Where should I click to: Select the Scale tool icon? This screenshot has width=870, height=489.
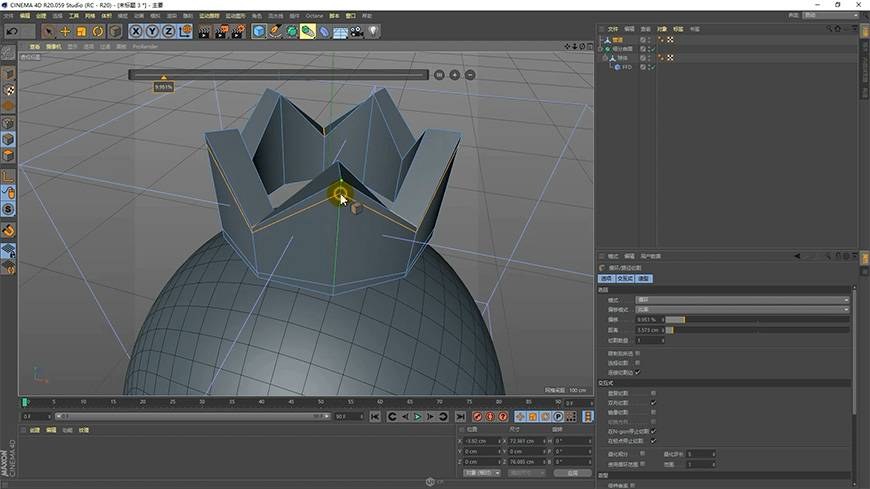tap(82, 31)
